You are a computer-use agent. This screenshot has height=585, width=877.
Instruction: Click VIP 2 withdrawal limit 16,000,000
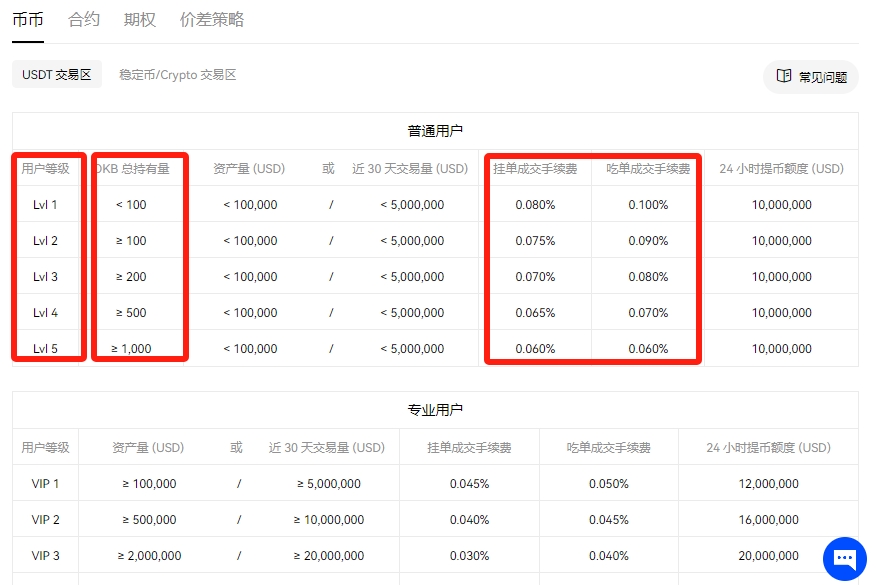(x=768, y=520)
